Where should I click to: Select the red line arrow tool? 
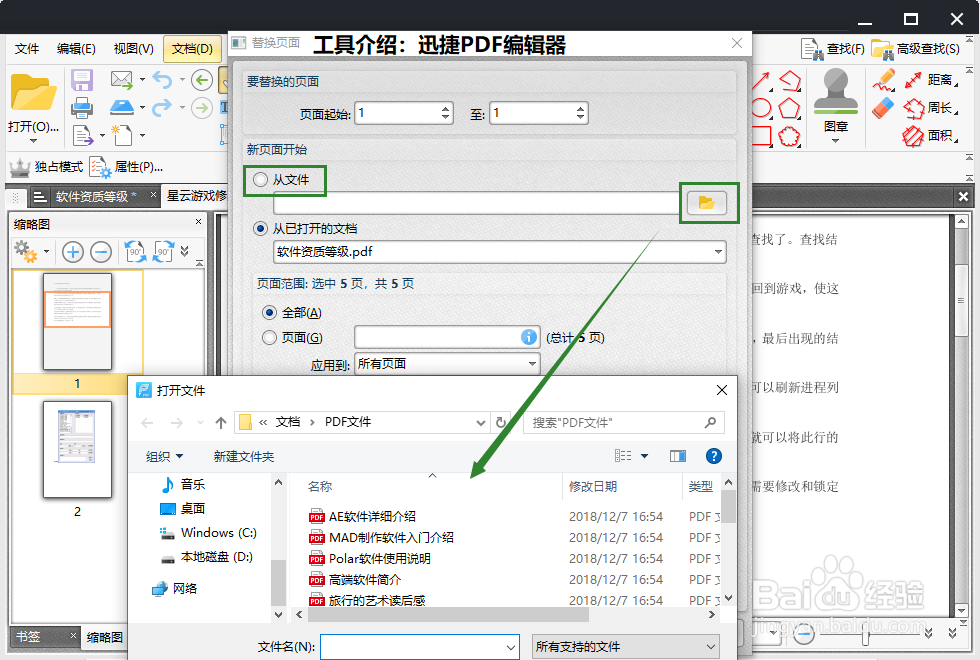click(x=761, y=80)
